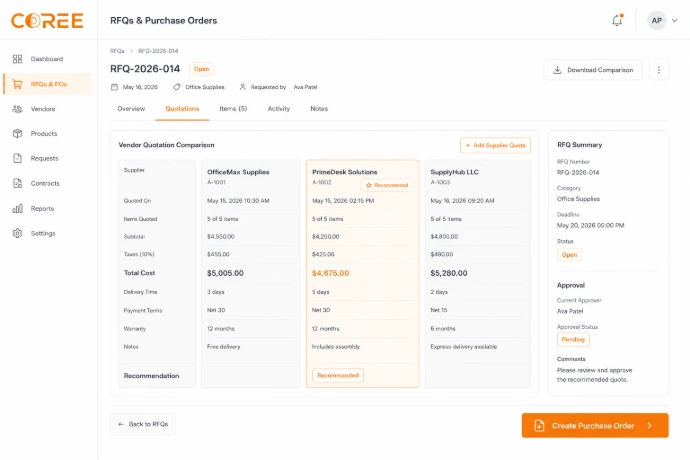Click RFQ-2026-014 breadcrumb
690x460 pixels.
(x=158, y=51)
